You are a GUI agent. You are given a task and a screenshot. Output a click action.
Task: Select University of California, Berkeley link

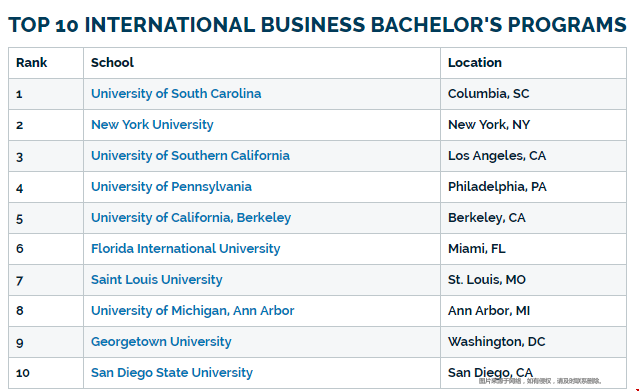coord(191,218)
